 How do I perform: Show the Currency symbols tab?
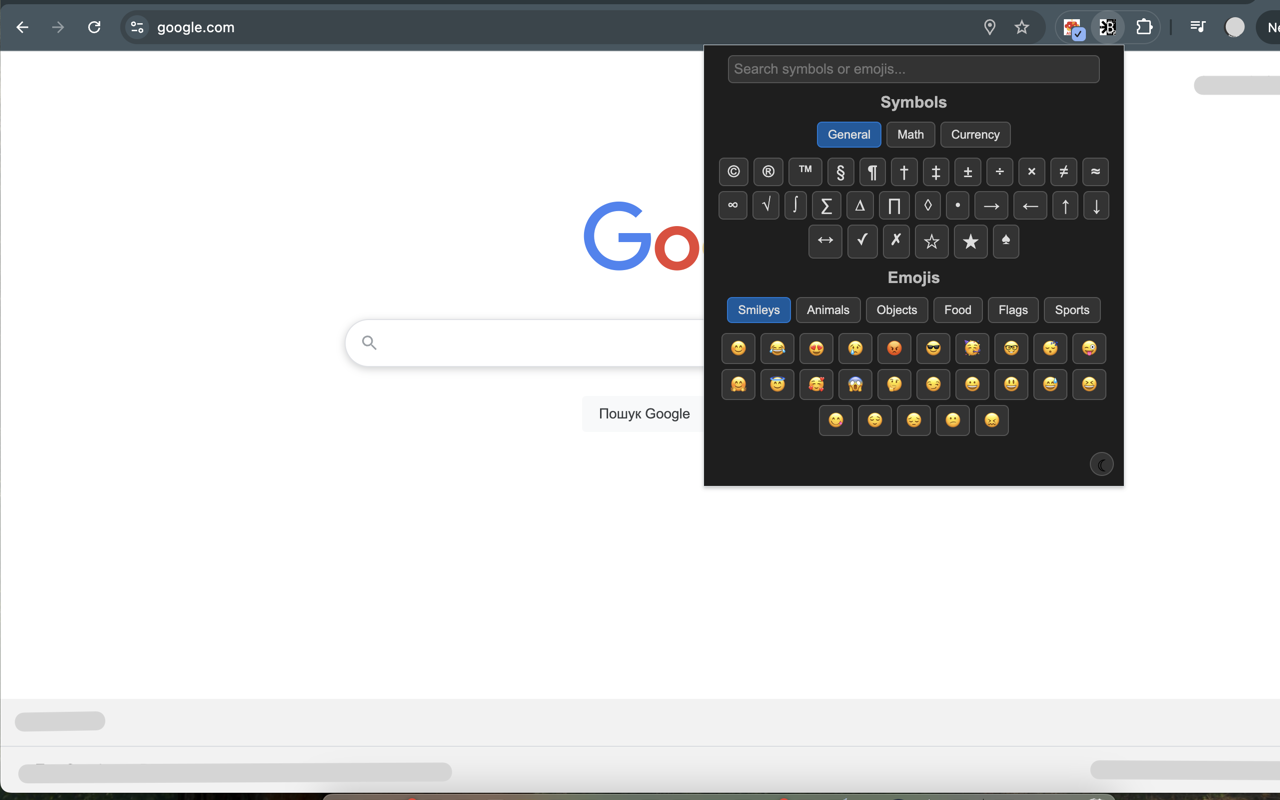click(x=975, y=135)
